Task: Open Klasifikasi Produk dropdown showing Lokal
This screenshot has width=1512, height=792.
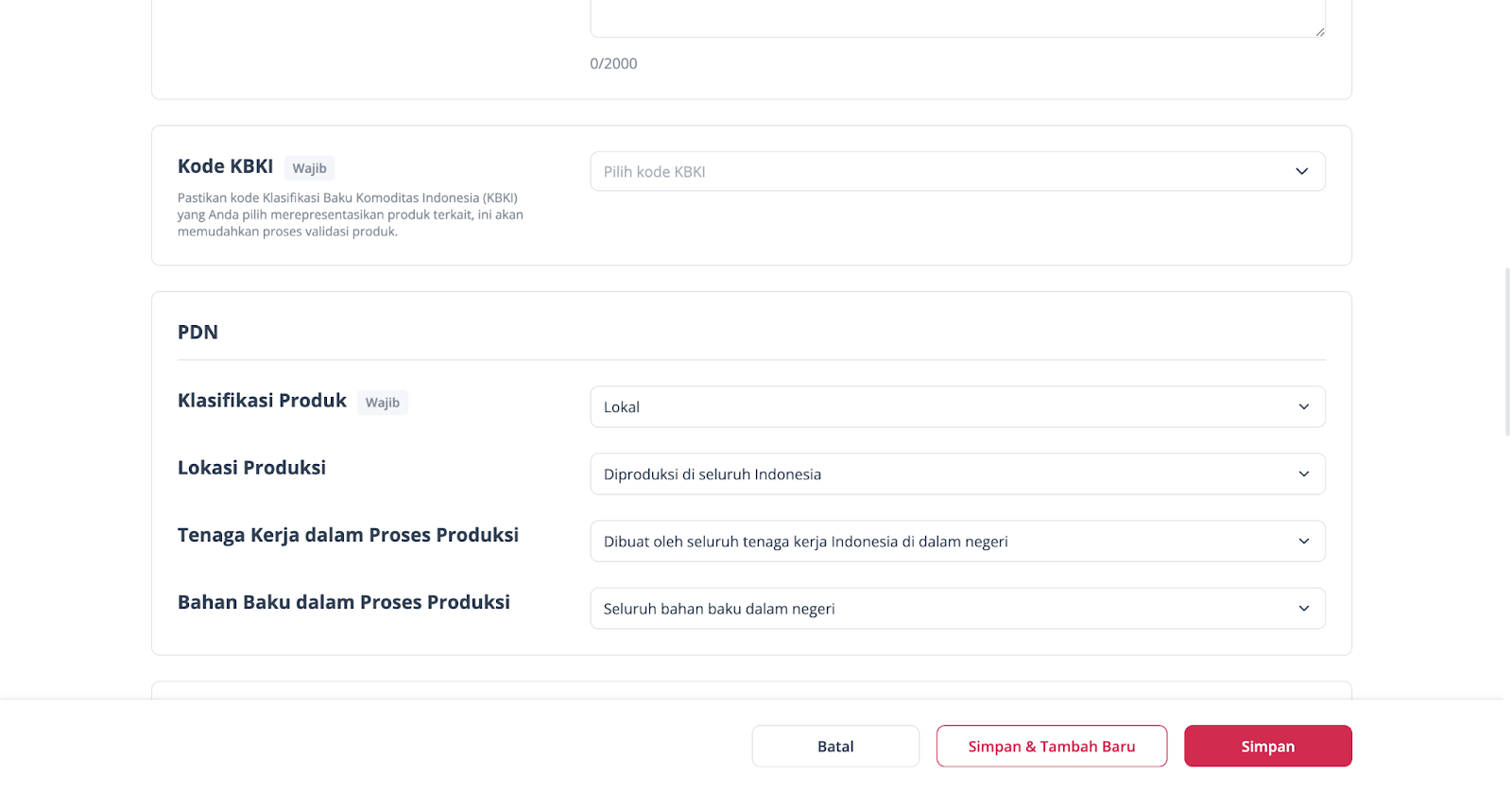Action: tap(945, 407)
